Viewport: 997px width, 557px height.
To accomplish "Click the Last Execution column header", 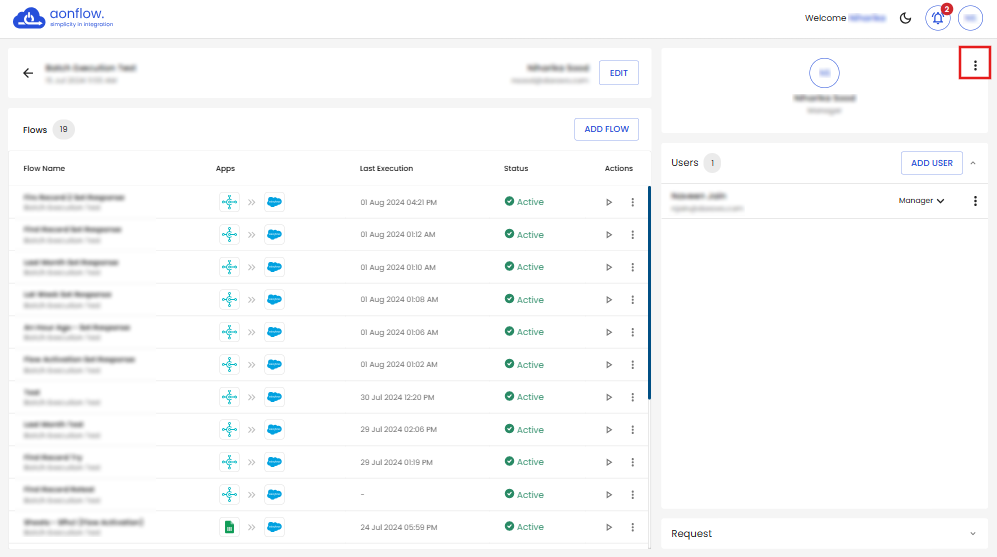I will click(386, 168).
